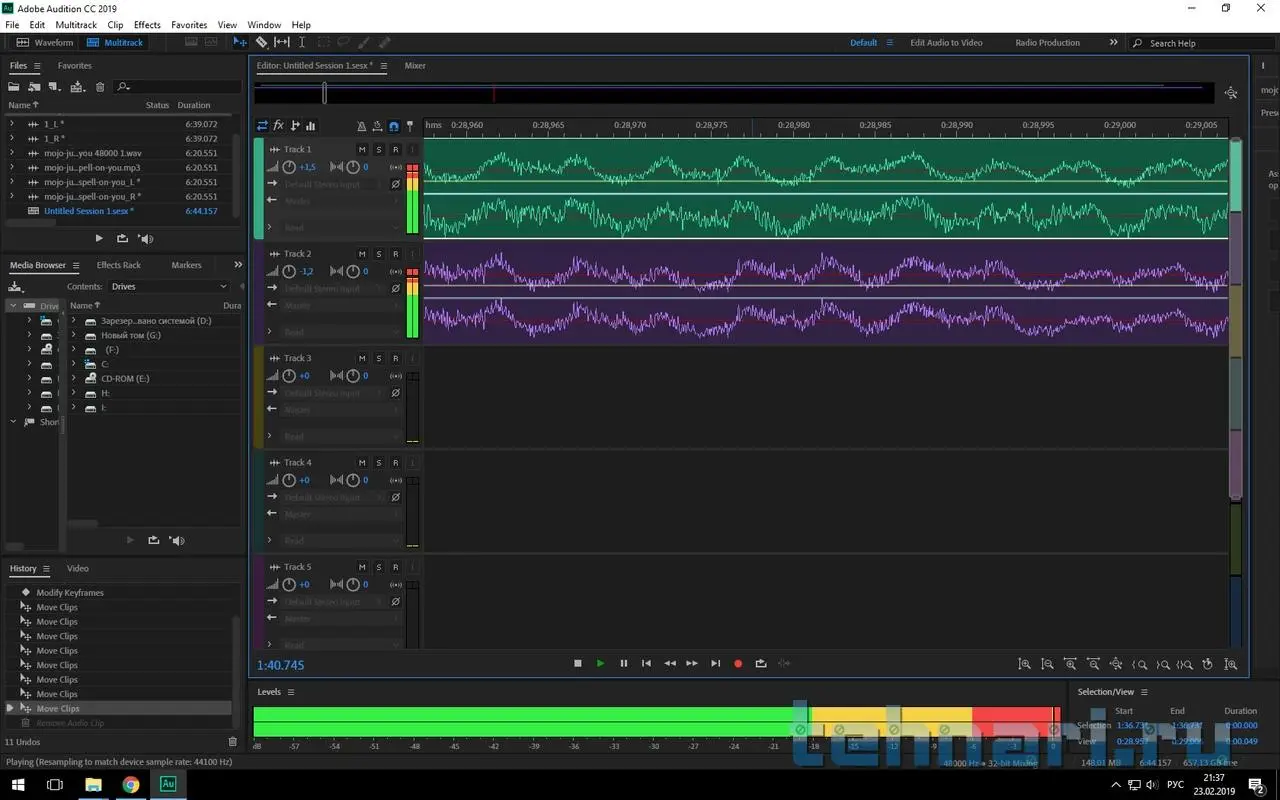Stop playback with the Stop button
This screenshot has width=1280, height=800.
click(x=577, y=663)
